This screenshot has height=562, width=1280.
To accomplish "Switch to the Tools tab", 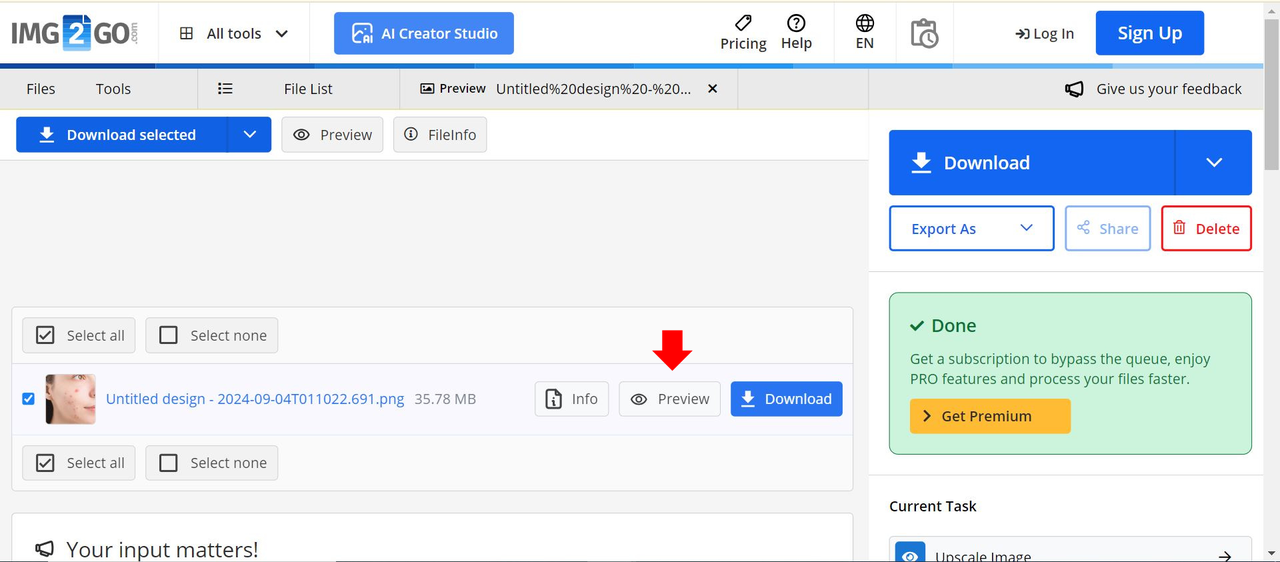I will coord(113,89).
